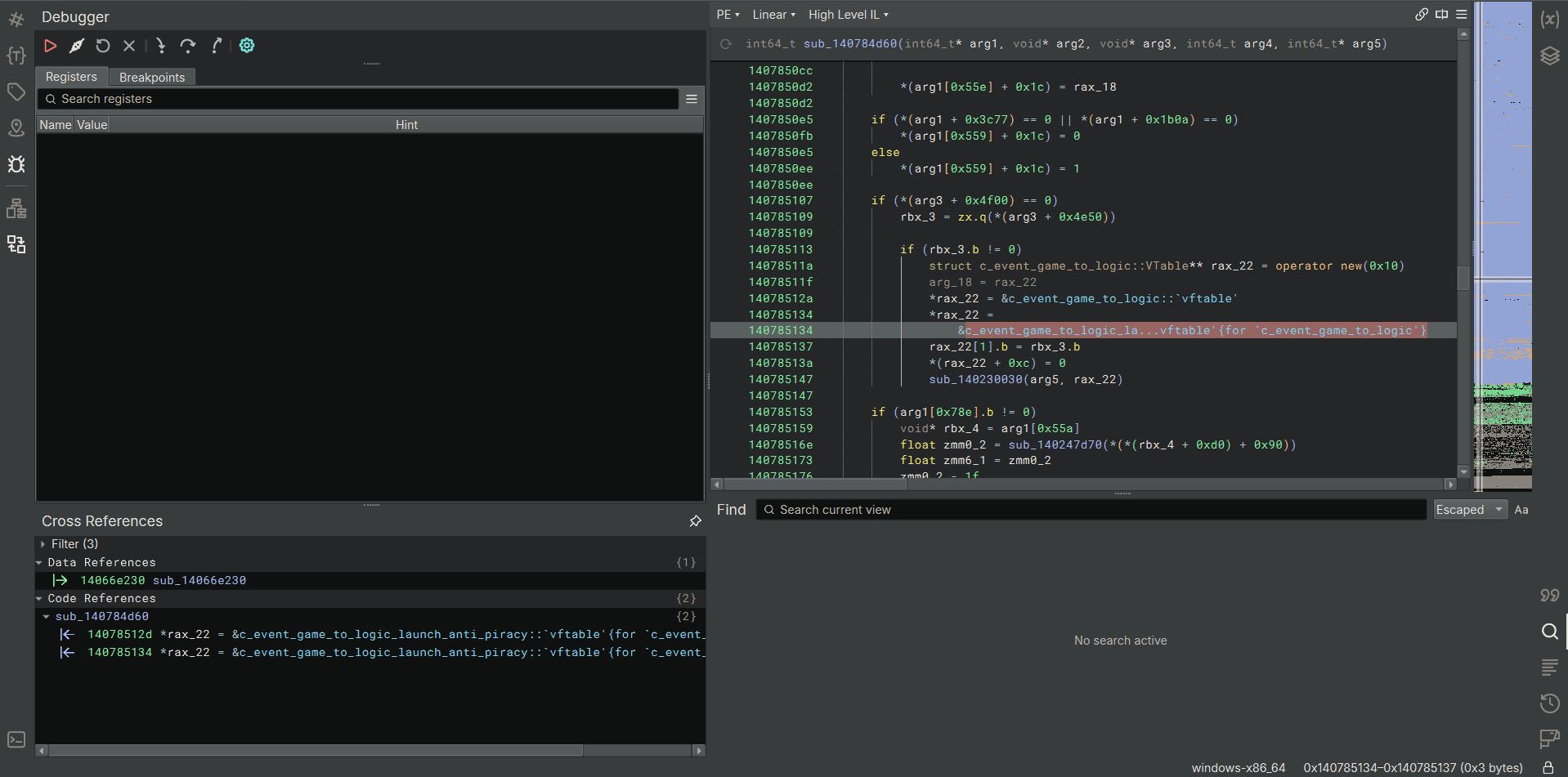Screen dimensions: 1568x777
Task: Switch to the Breakpoints tab
Action: [x=152, y=77]
